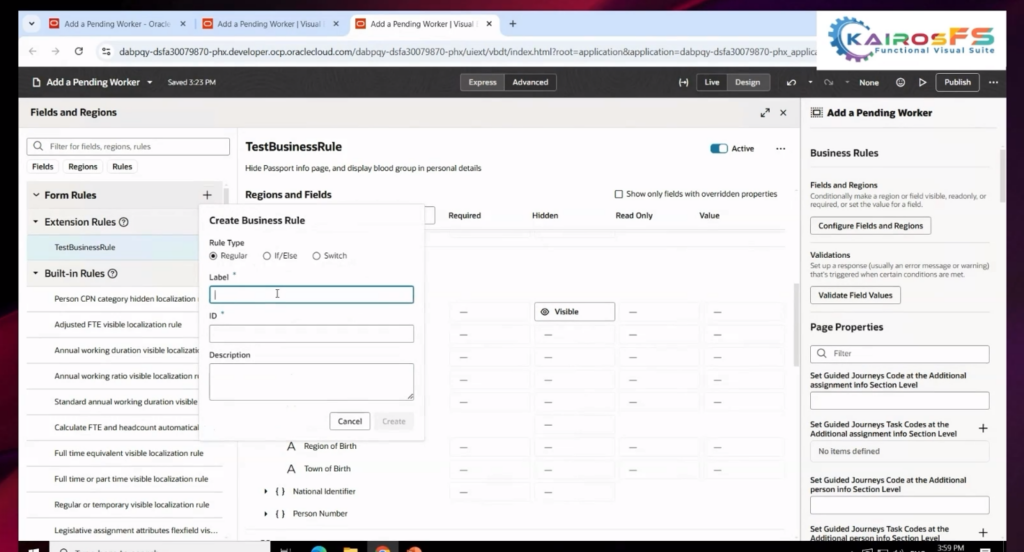
Task: Open the smiley feedback icon in header
Action: click(900, 82)
